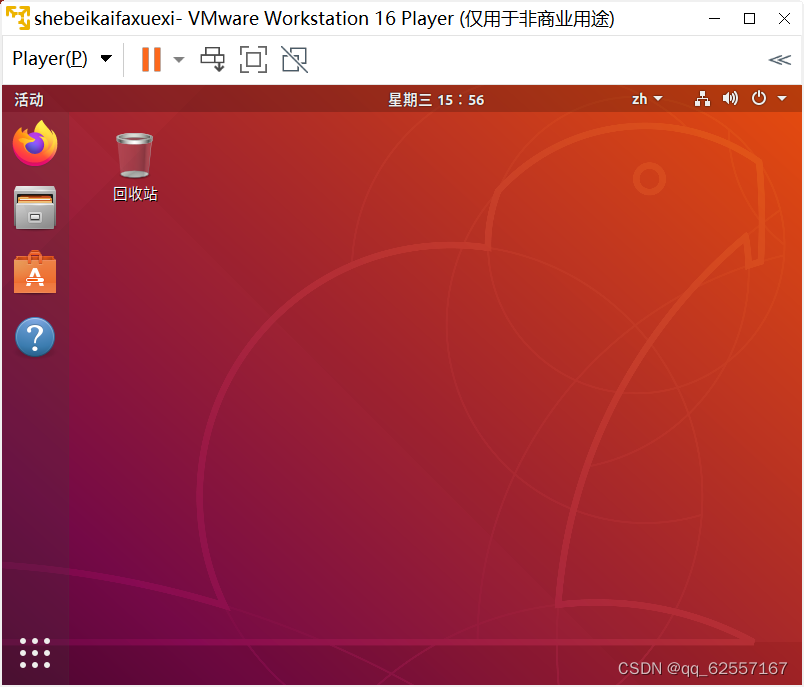Viewport: 804px width, 687px height.
Task: Send Ctrl+Alt+Del to the virtual machine
Action: [212, 59]
